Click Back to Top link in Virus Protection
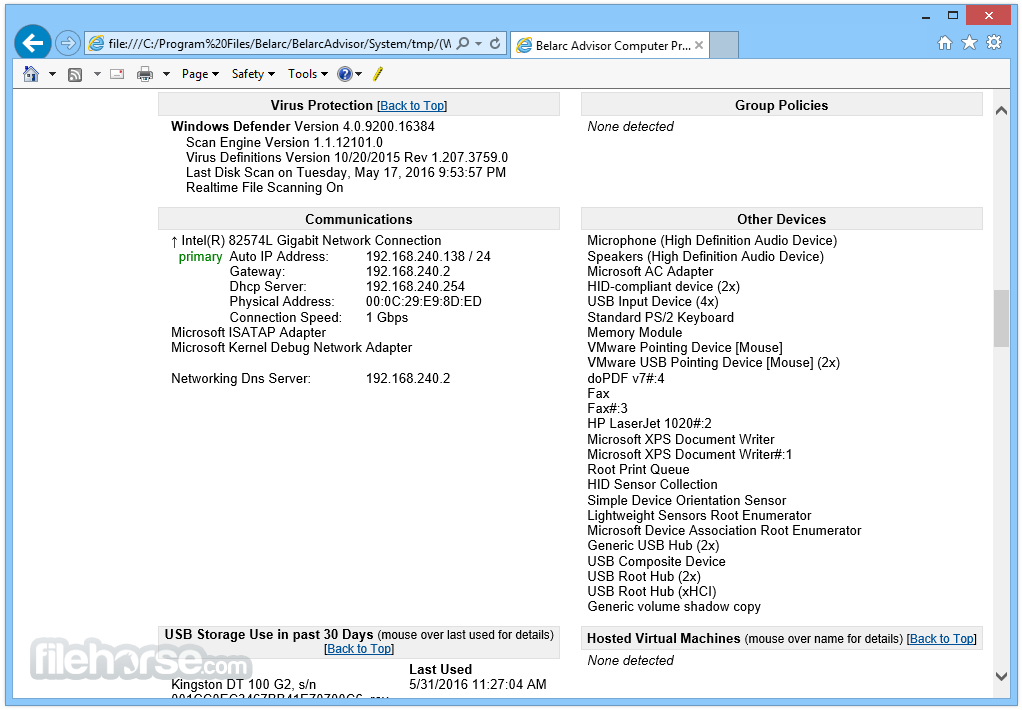 point(413,106)
